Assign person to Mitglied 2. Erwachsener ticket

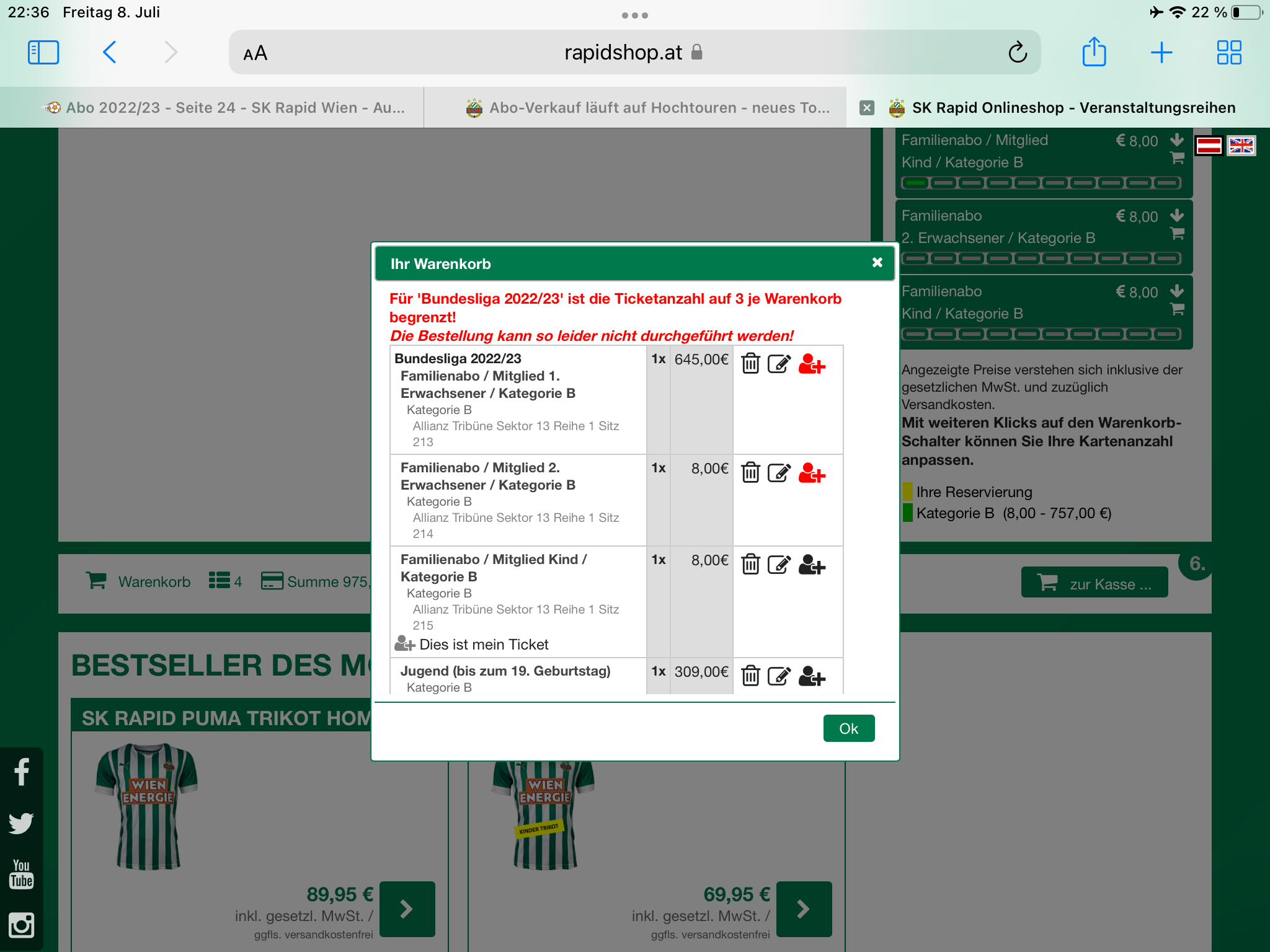[812, 473]
